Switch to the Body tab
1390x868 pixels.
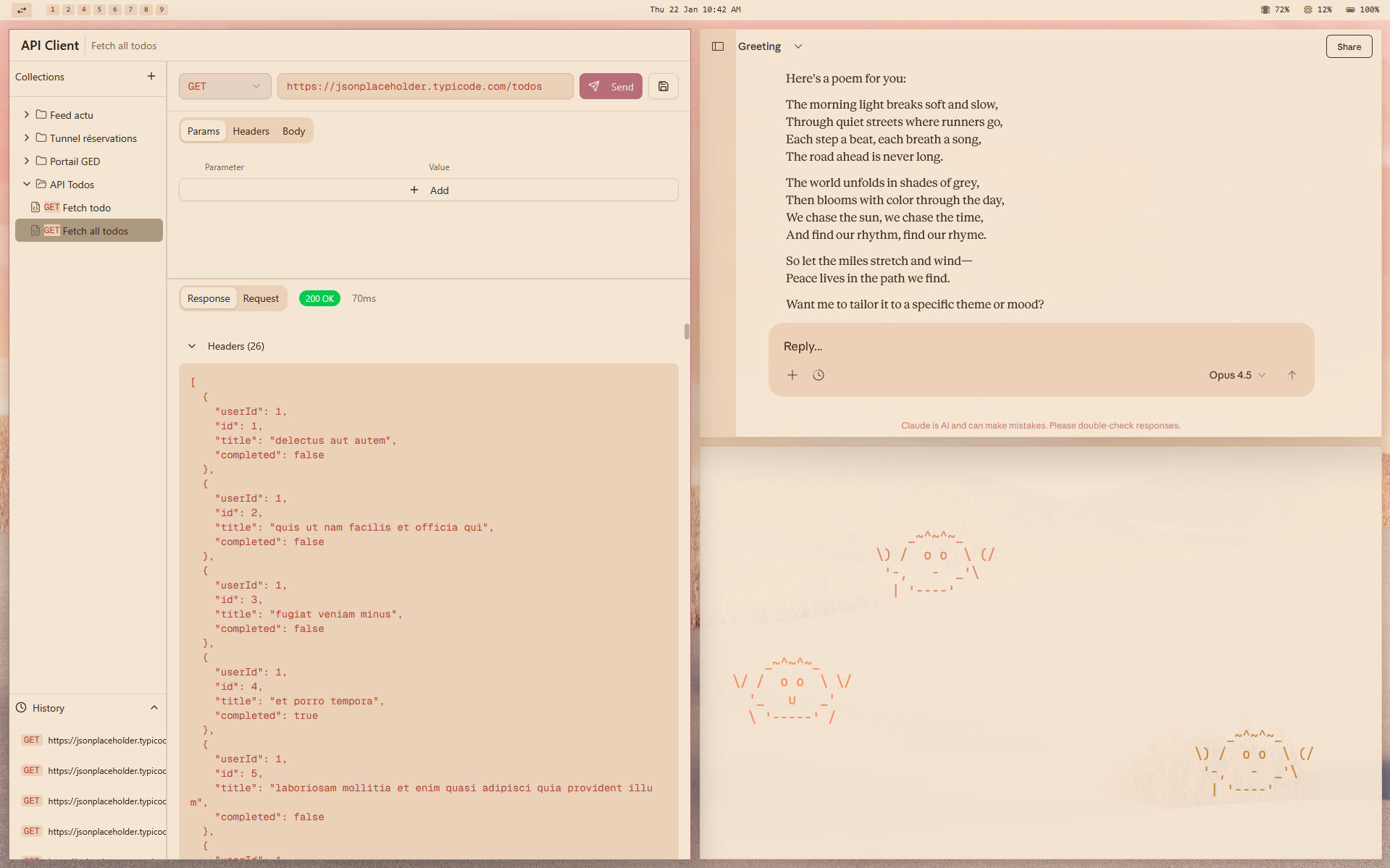(x=293, y=131)
